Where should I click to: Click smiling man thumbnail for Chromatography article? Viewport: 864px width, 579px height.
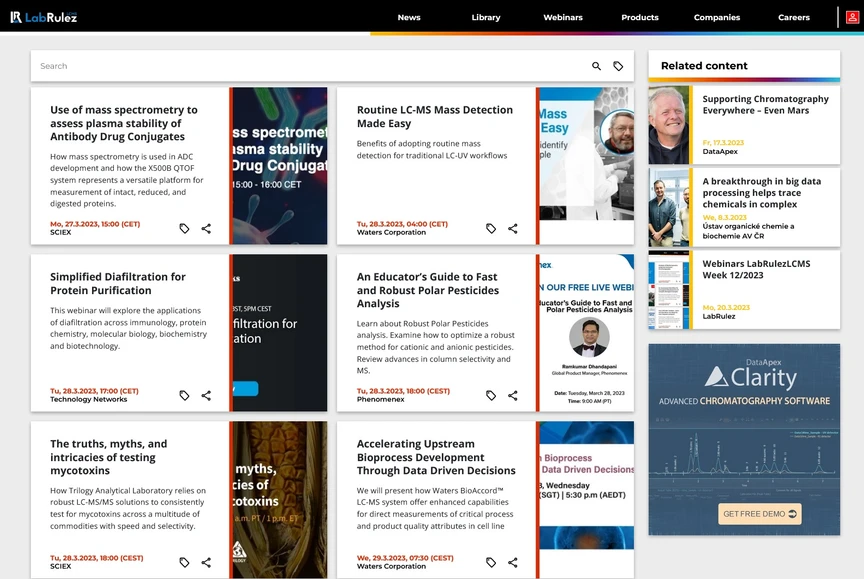click(x=668, y=125)
